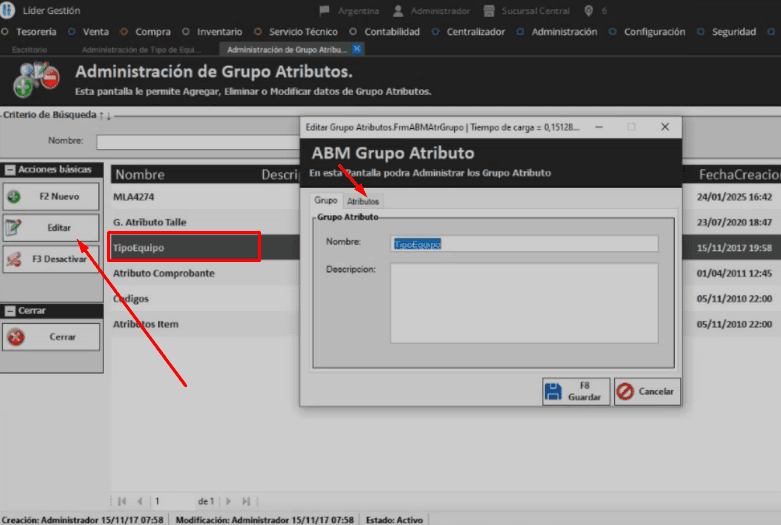The width and height of the screenshot is (781, 525).
Task: Click the red Cerrar icon in sidebar
Action: (15, 337)
